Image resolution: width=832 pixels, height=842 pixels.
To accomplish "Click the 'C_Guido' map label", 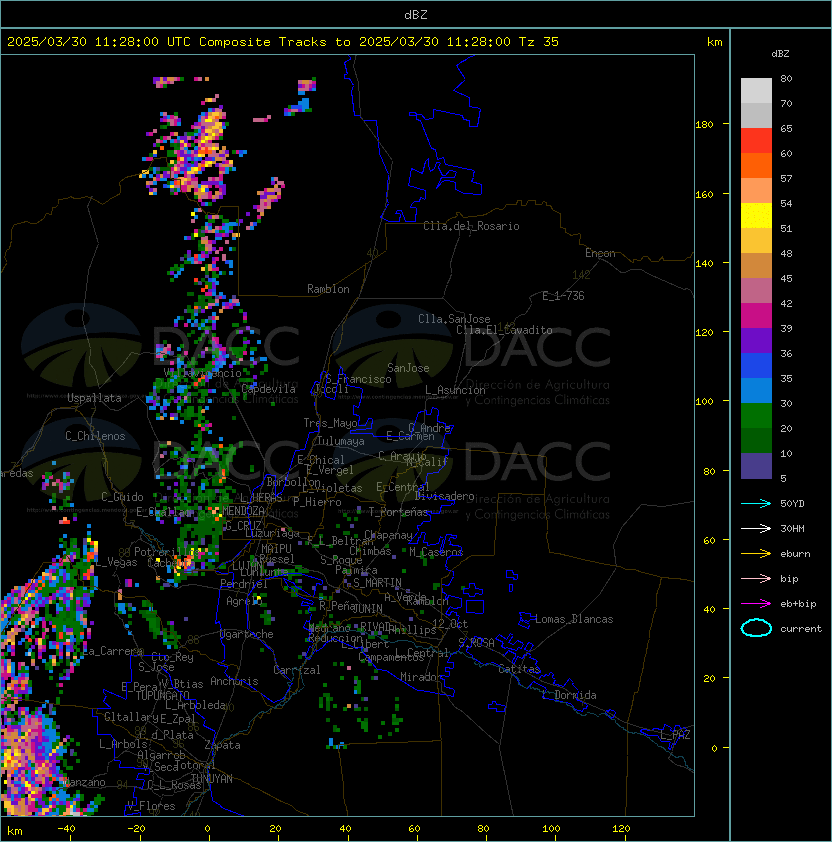I will [x=122, y=497].
